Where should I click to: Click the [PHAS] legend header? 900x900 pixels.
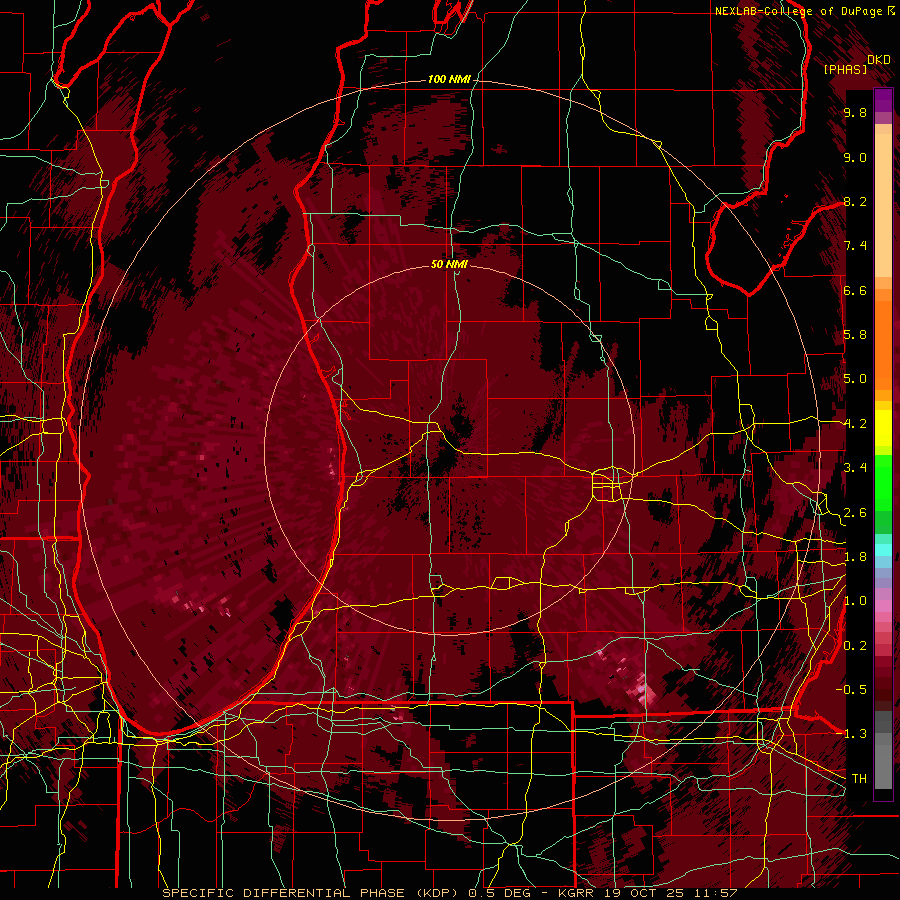tap(845, 69)
